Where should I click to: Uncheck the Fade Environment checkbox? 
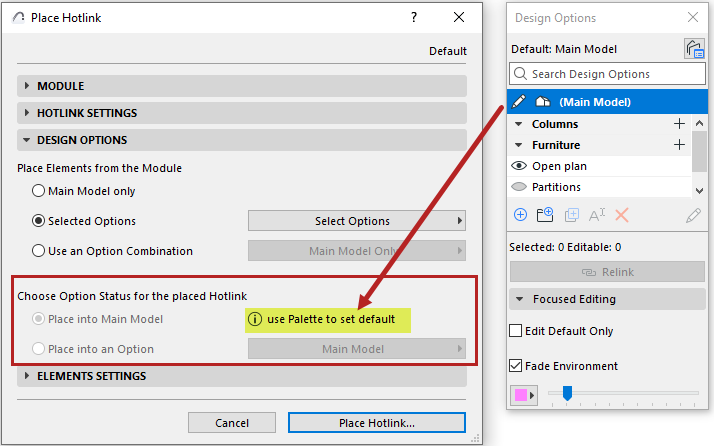pyautogui.click(x=515, y=365)
